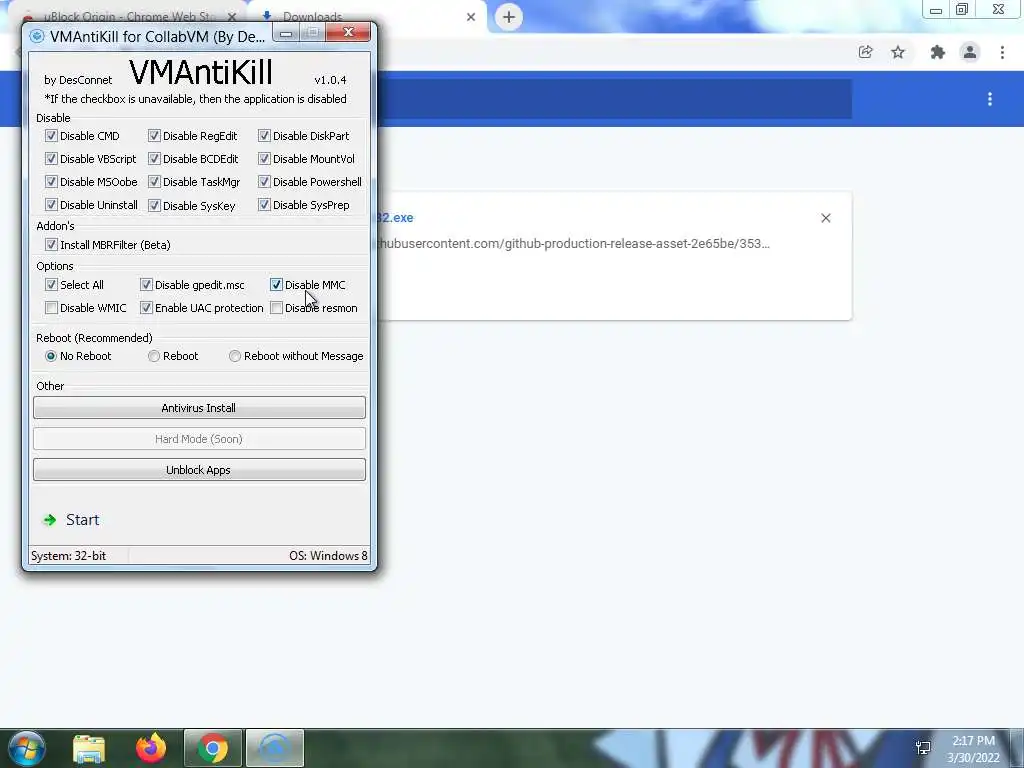
Task: Launch Firefox from the taskbar
Action: point(151,748)
